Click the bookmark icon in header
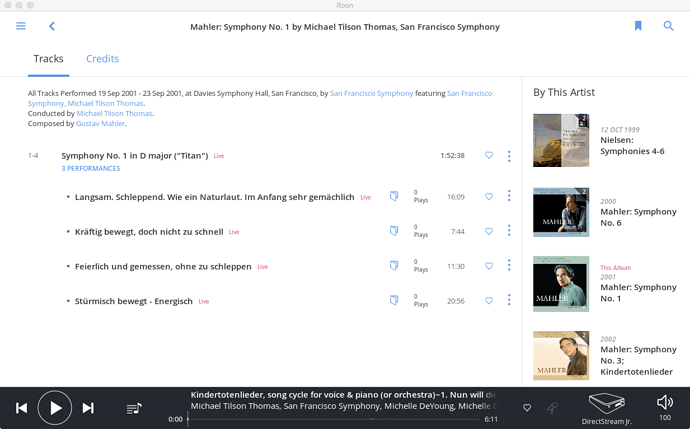Viewport: 690px width, 429px height. pyautogui.click(x=638, y=26)
